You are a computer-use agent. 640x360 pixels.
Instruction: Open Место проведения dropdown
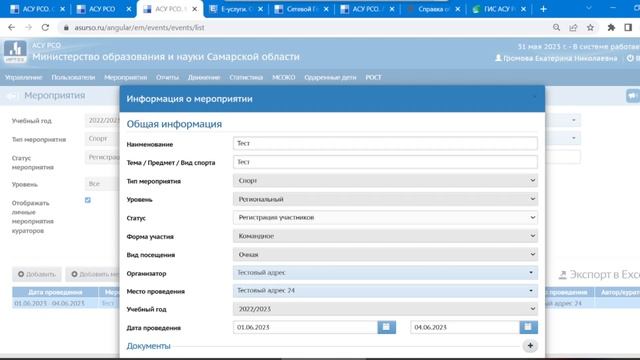pos(385,291)
